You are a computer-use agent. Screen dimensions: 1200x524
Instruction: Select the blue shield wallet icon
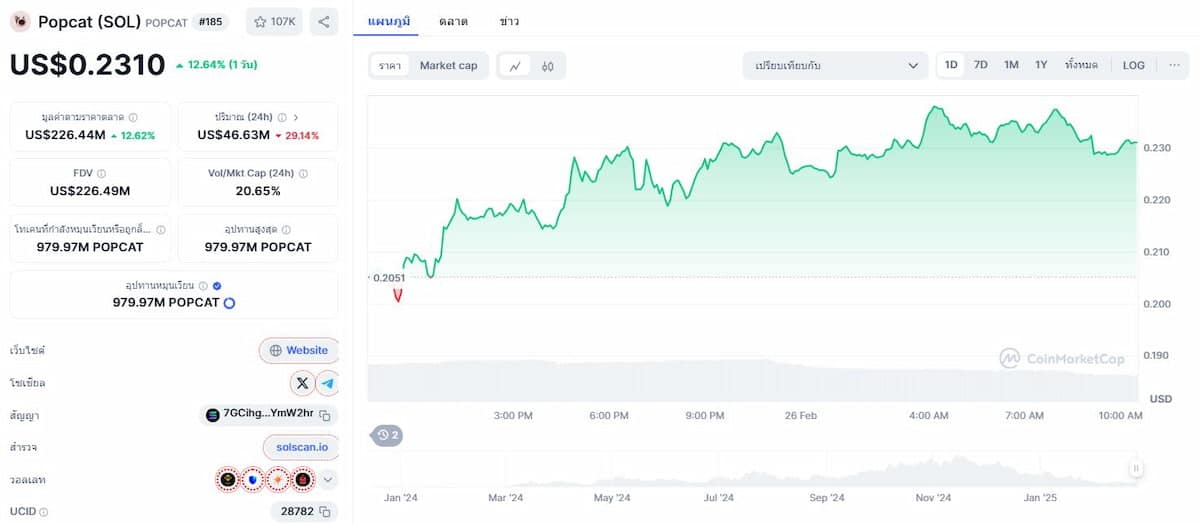(x=254, y=479)
